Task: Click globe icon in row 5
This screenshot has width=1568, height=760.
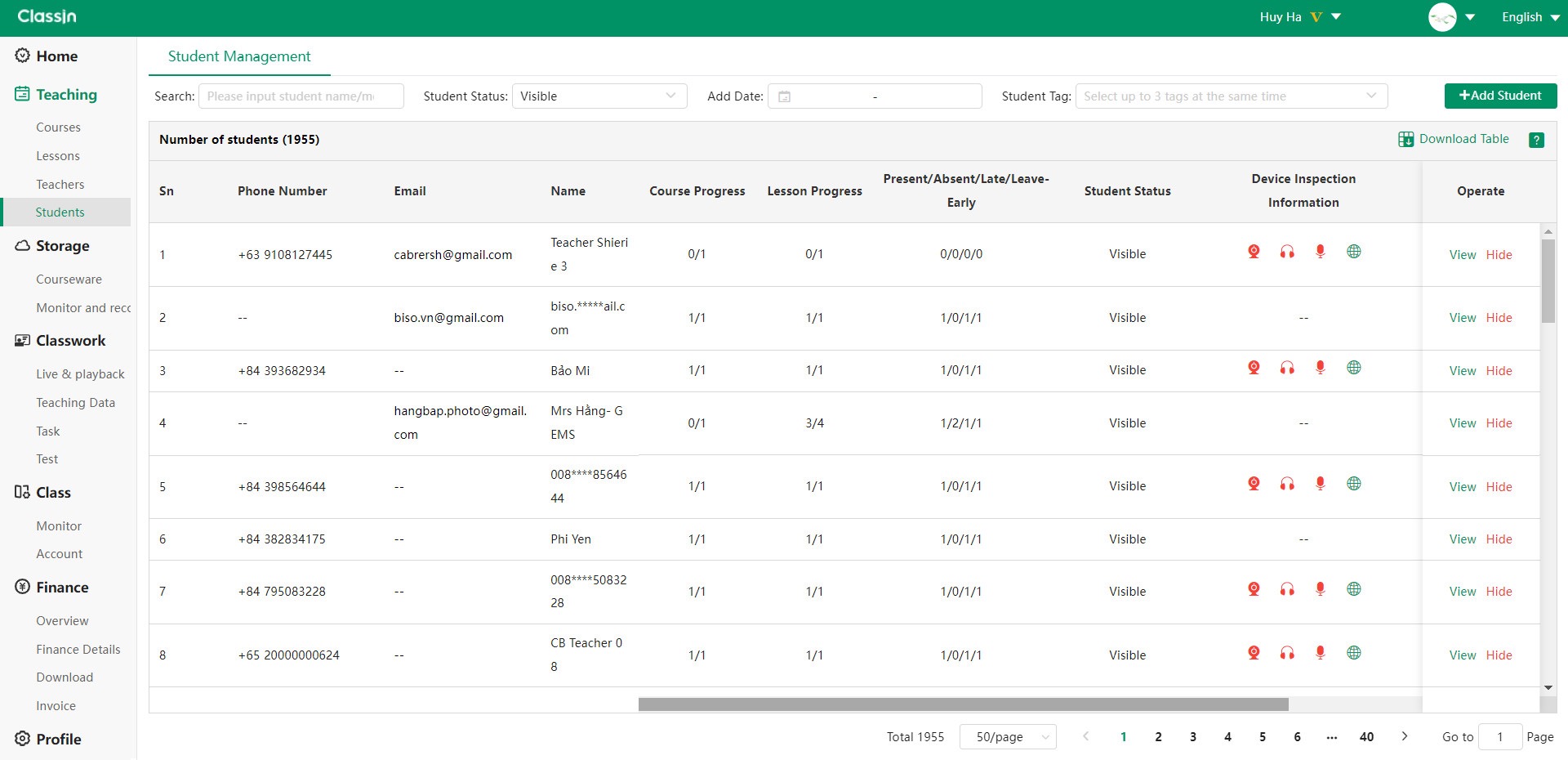Action: (1353, 484)
